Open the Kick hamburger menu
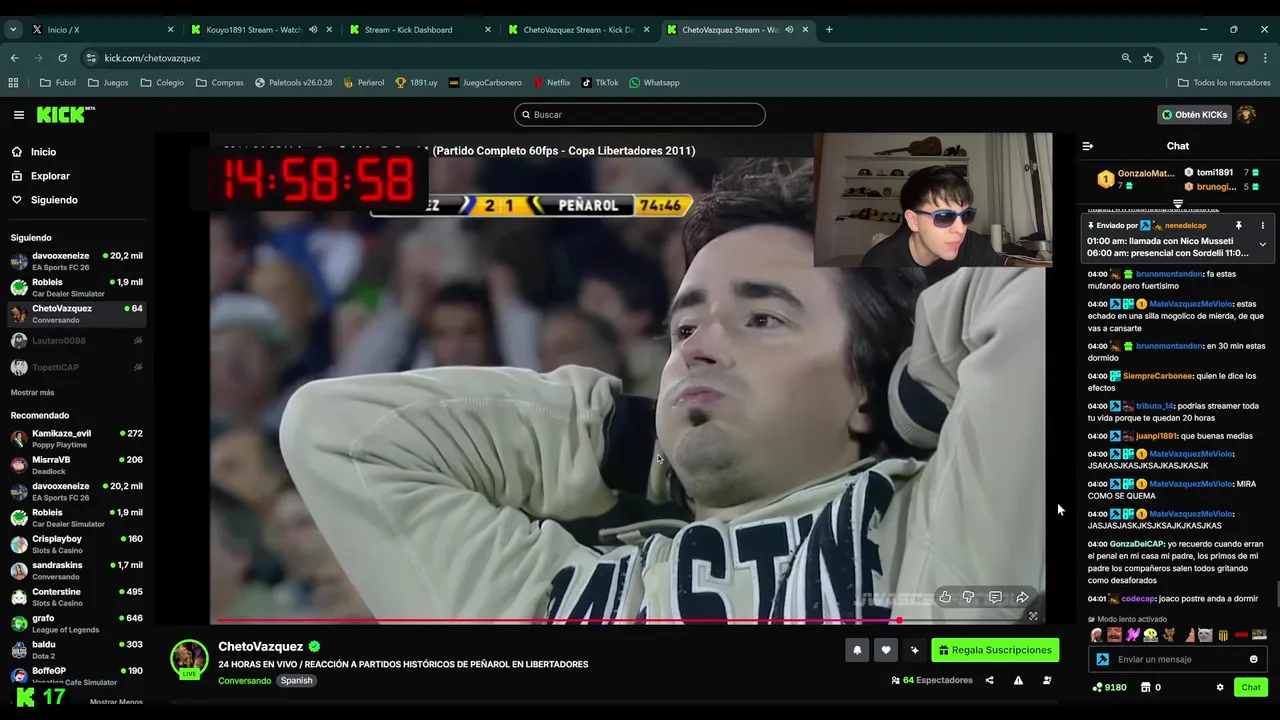 coord(18,115)
